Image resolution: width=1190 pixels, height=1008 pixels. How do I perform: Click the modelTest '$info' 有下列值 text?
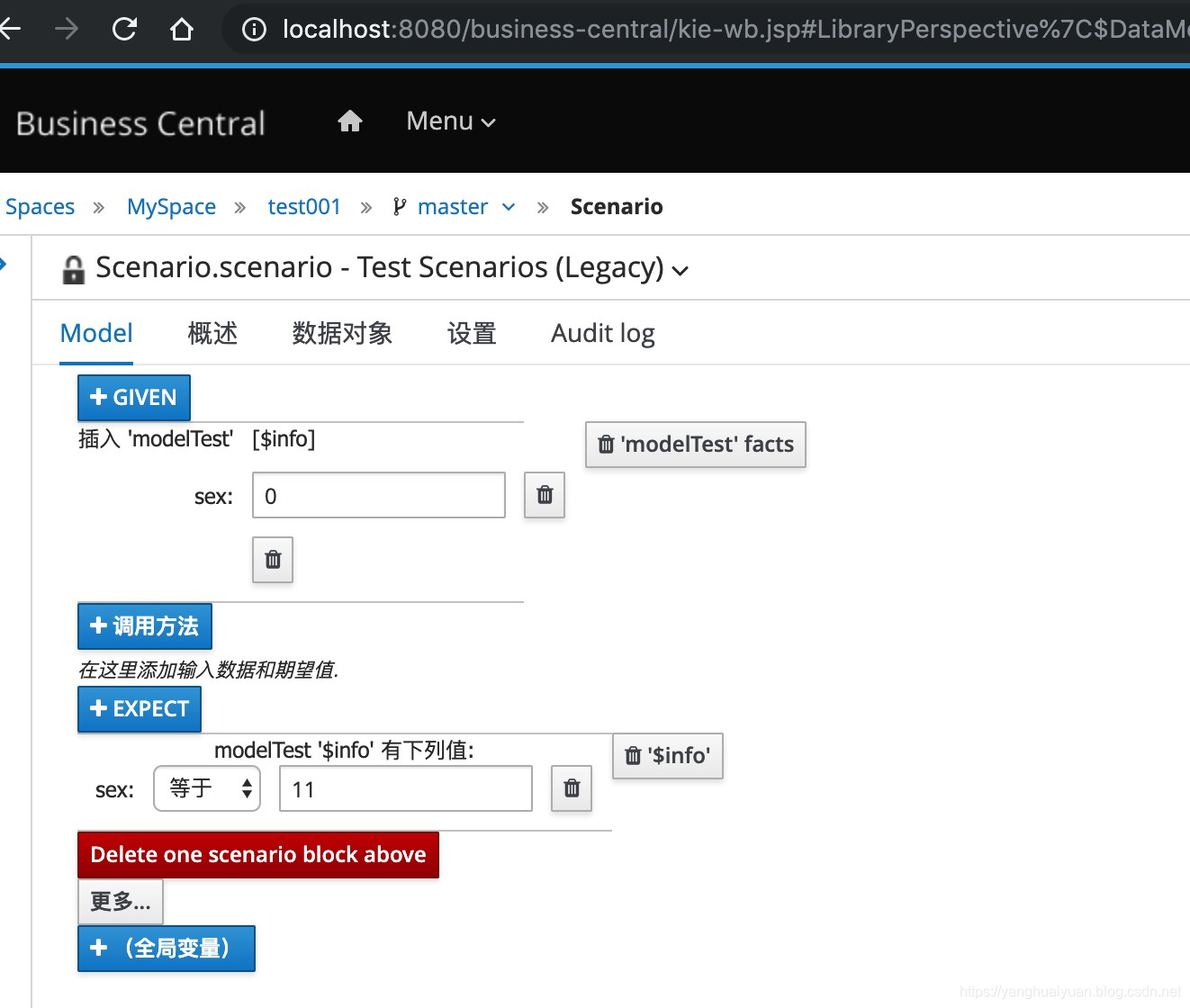click(x=344, y=751)
